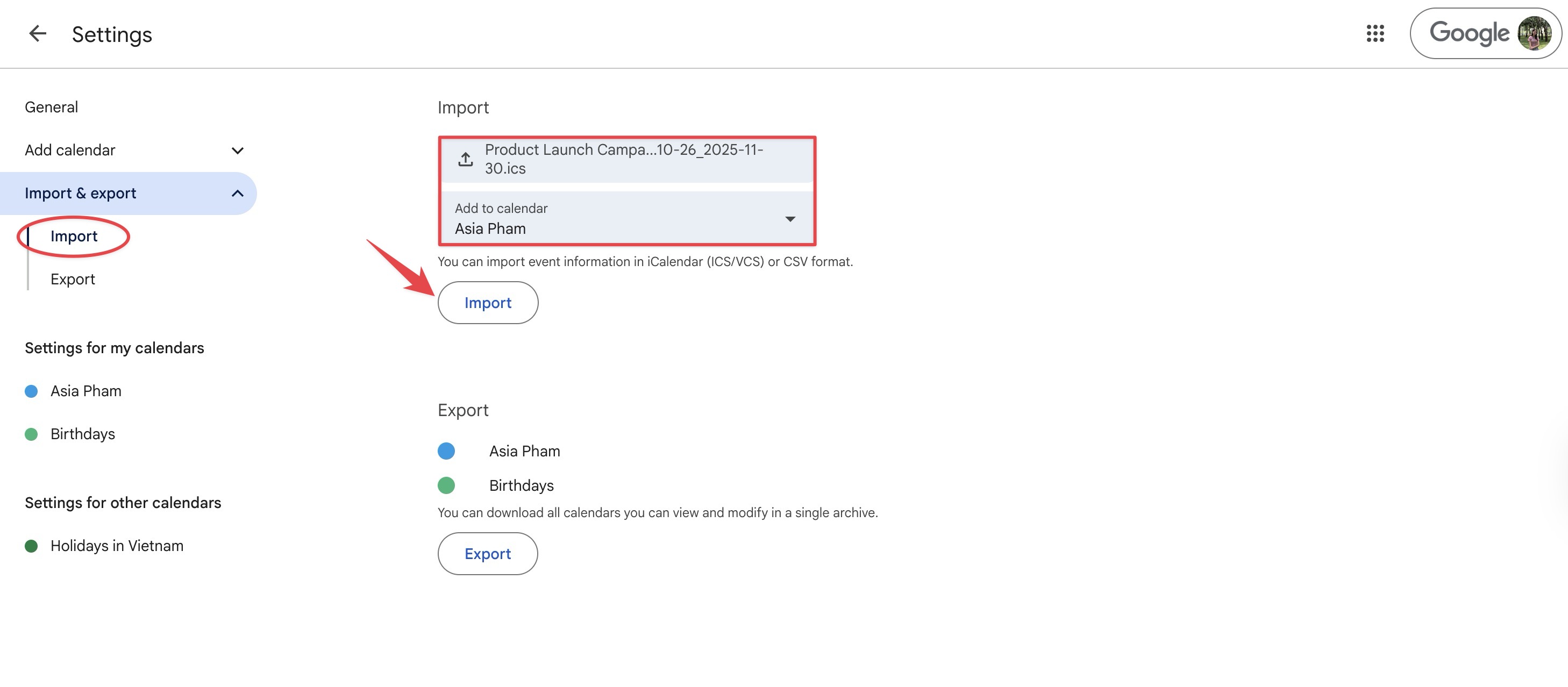Open General settings
This screenshot has height=687, width=1568.
tap(51, 107)
